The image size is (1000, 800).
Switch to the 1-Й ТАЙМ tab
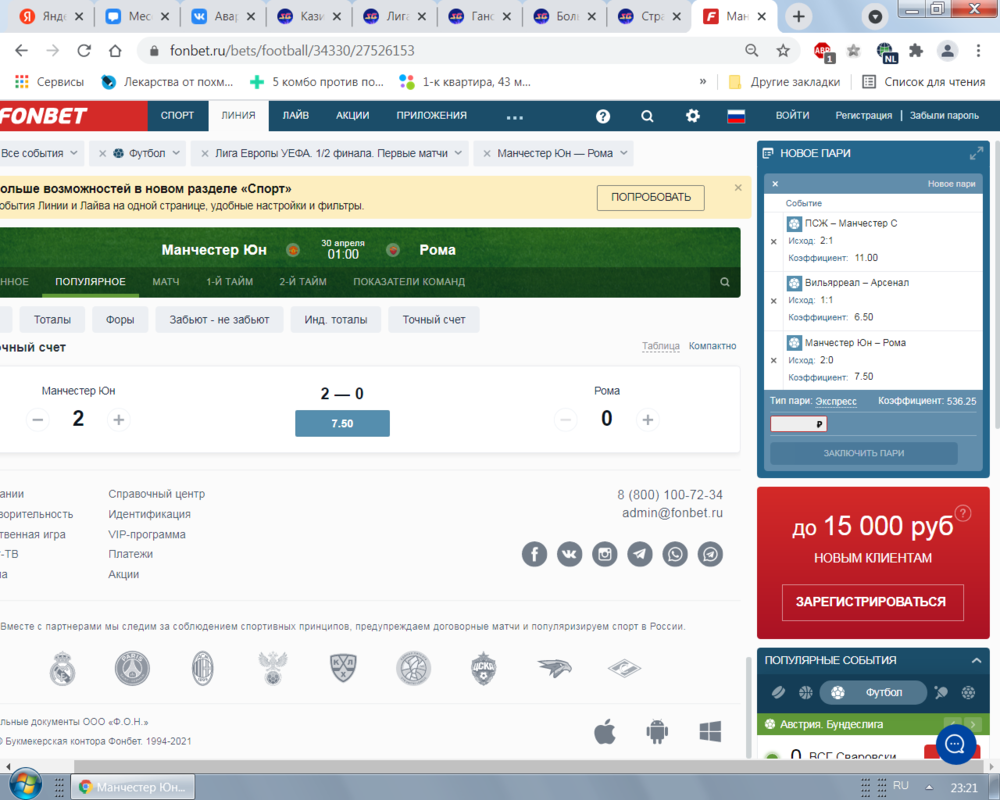click(x=230, y=281)
